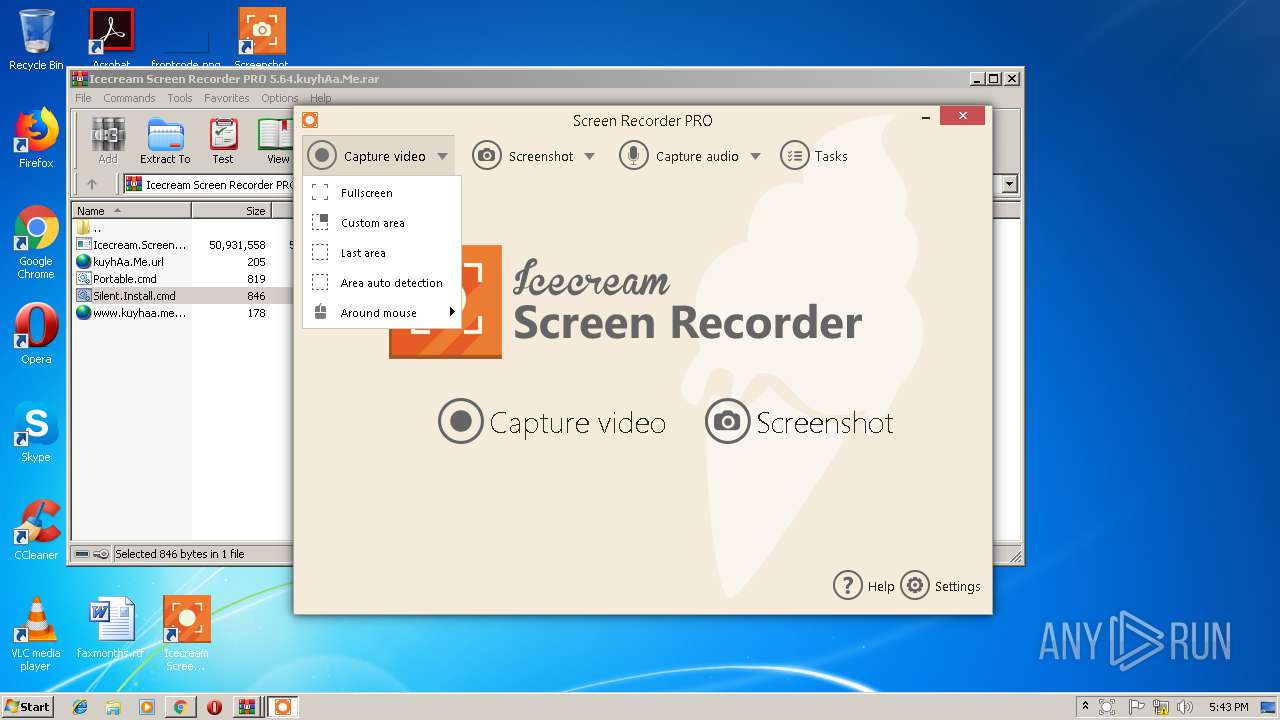Open WinRAR Commands menu
This screenshot has width=1280, height=720.
click(x=129, y=98)
